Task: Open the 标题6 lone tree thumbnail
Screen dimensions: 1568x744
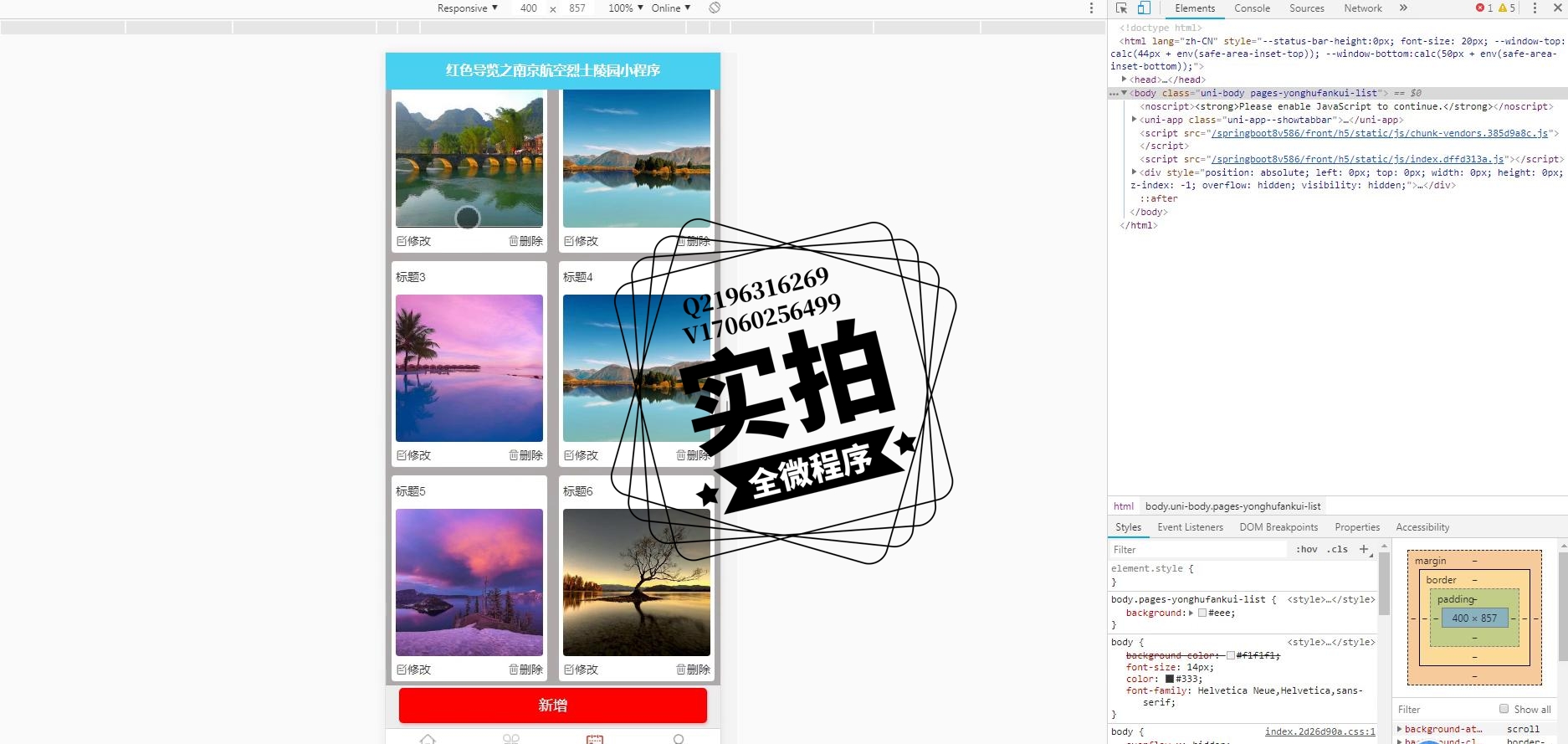Action: pos(637,582)
